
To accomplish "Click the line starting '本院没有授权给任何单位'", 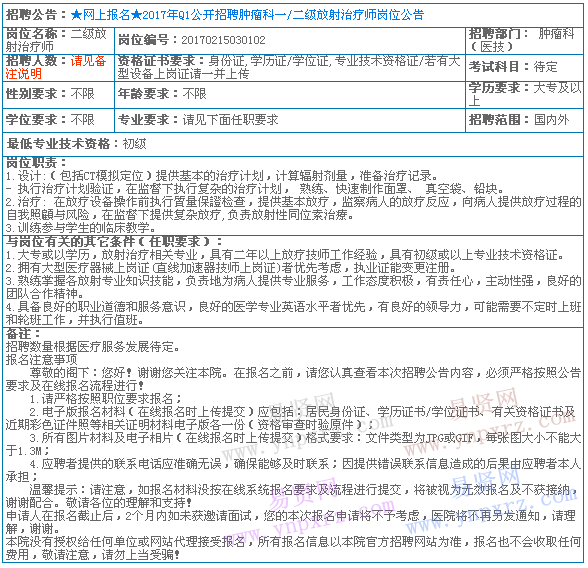I will coord(293,548).
